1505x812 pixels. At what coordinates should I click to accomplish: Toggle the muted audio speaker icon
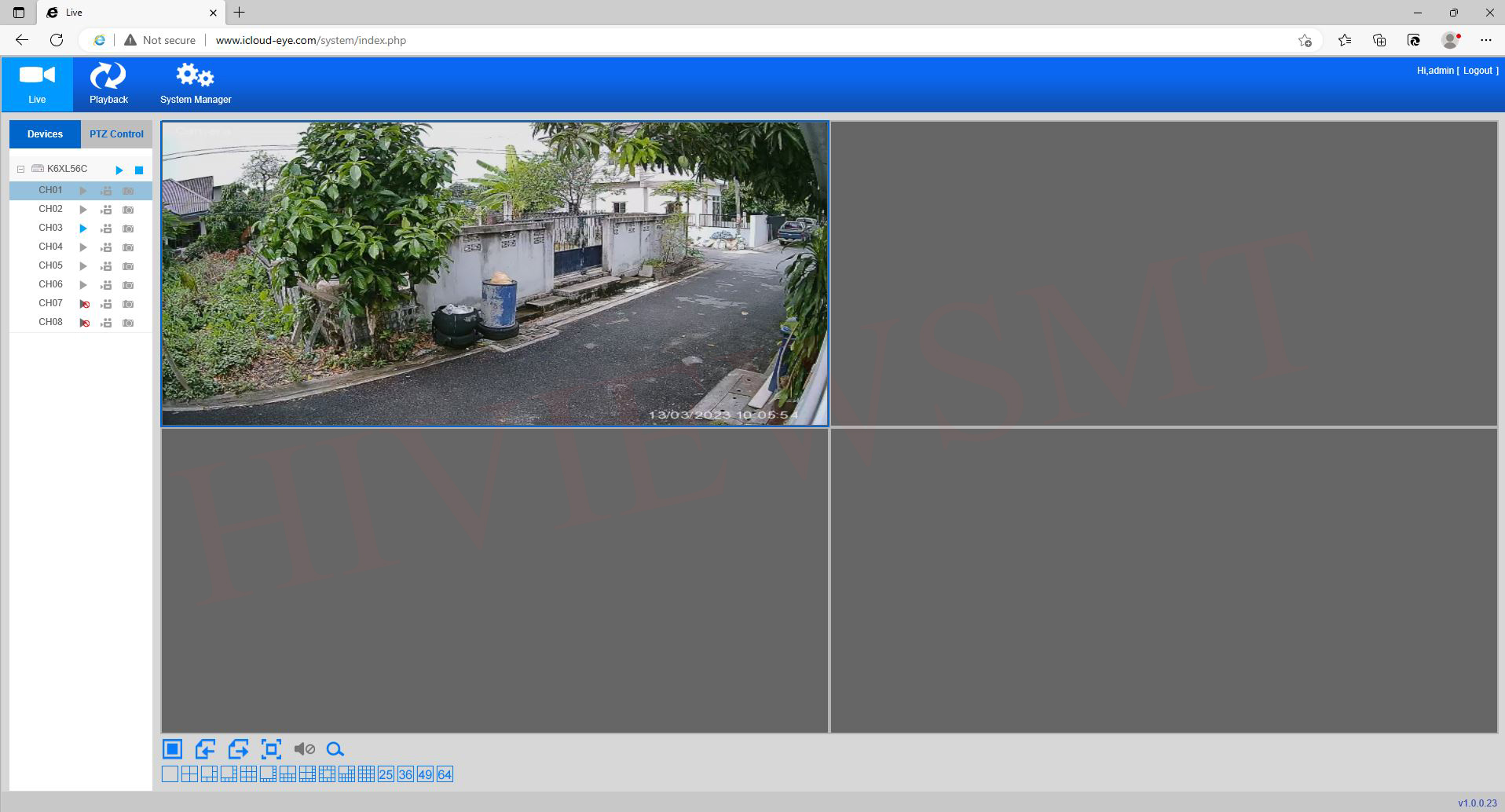pos(304,749)
